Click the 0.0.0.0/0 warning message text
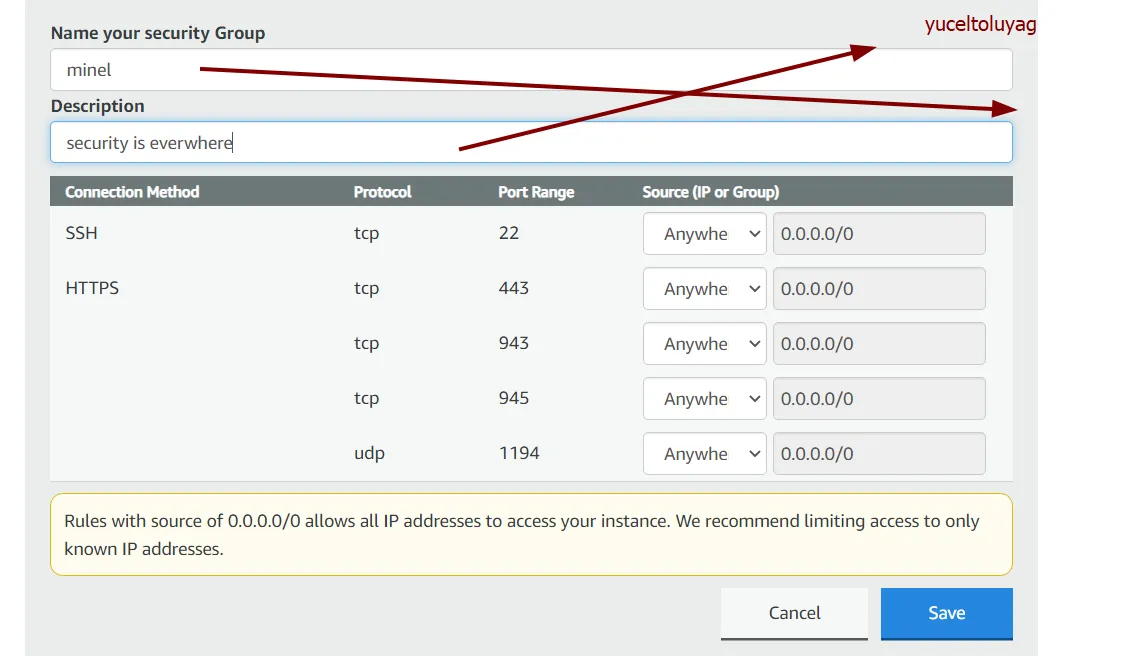The height and width of the screenshot is (656, 1136). [x=522, y=535]
